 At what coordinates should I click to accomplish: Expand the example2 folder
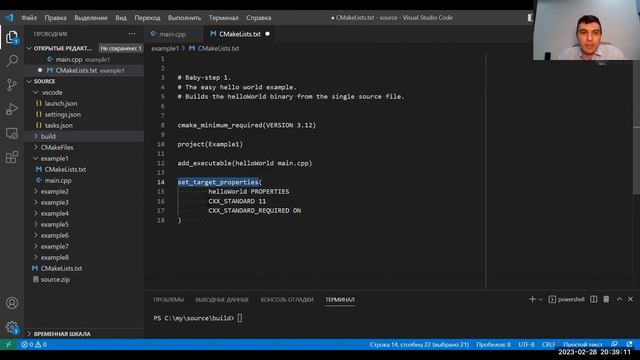(x=36, y=191)
